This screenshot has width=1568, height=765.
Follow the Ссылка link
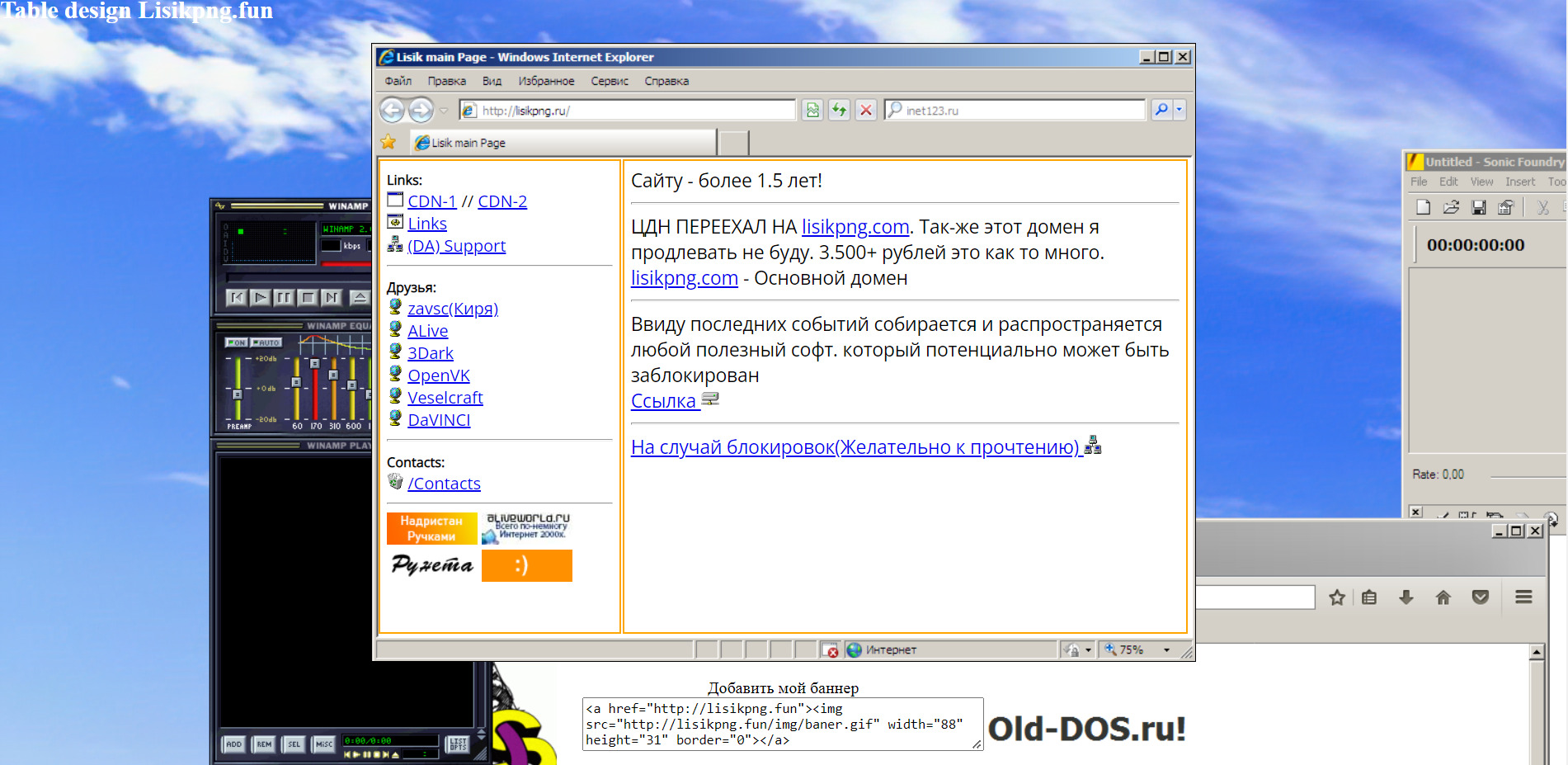pos(664,401)
